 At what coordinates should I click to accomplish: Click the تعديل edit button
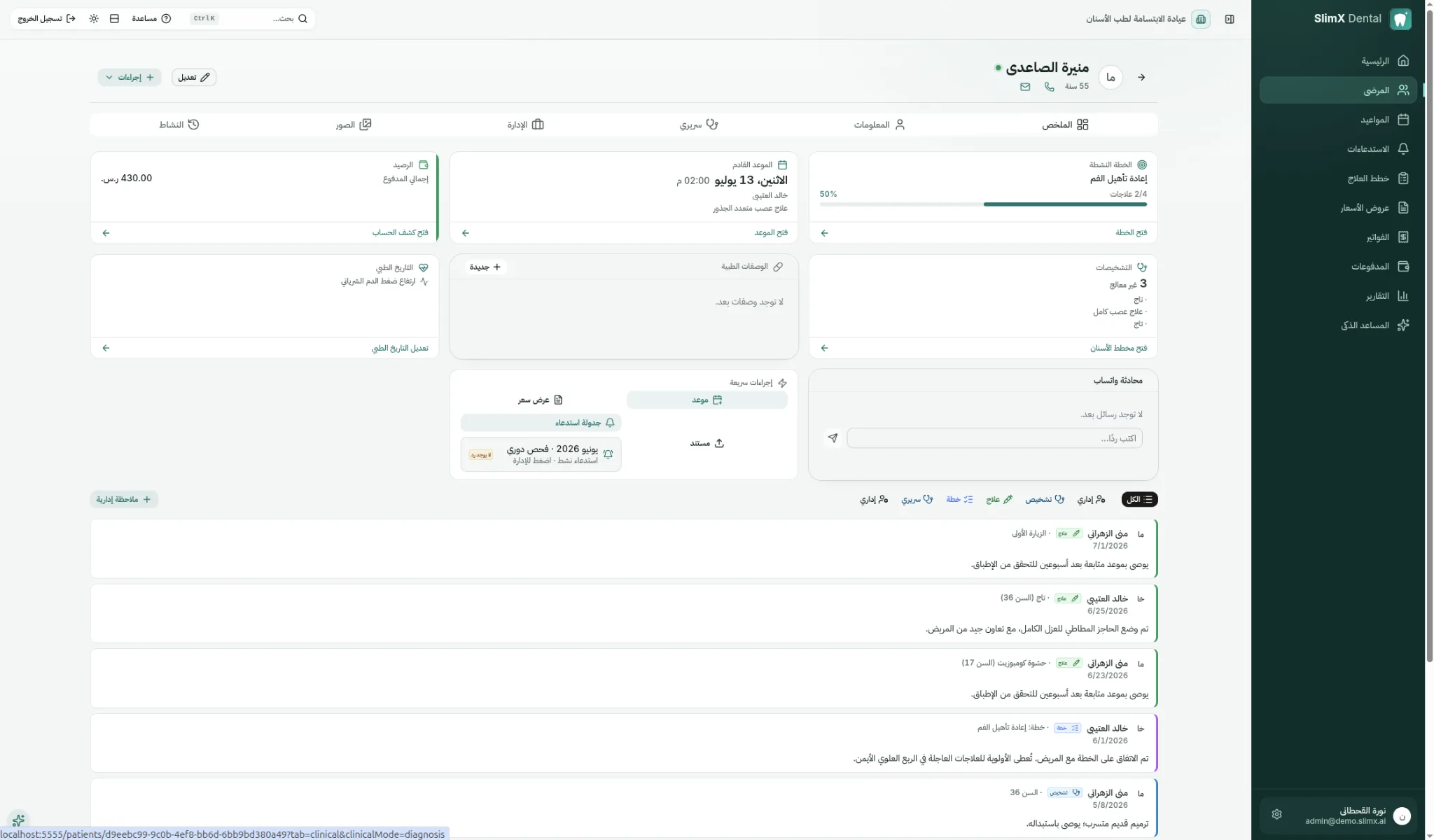pos(194,77)
